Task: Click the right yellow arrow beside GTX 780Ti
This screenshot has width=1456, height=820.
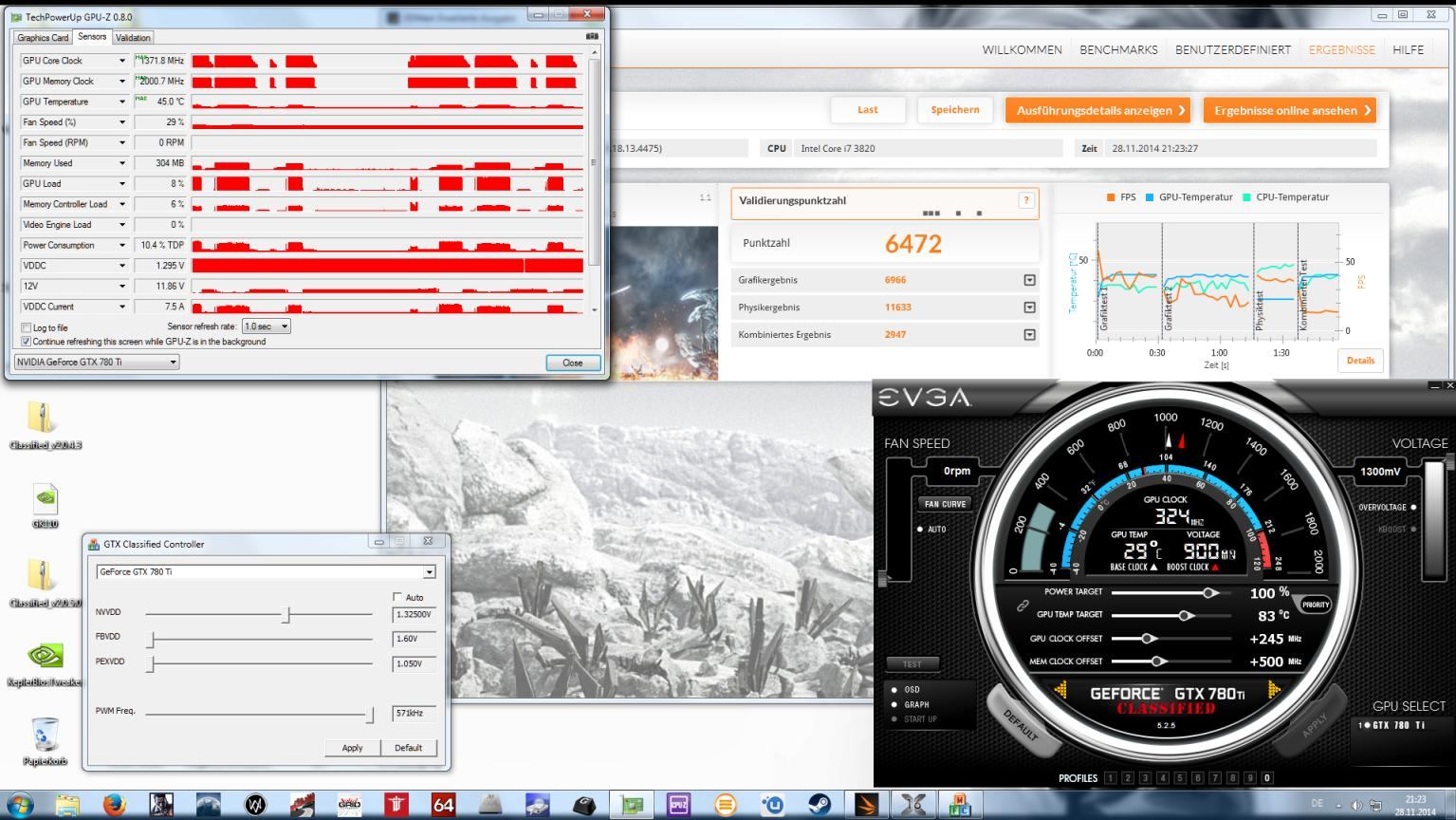Action: pos(1273,690)
